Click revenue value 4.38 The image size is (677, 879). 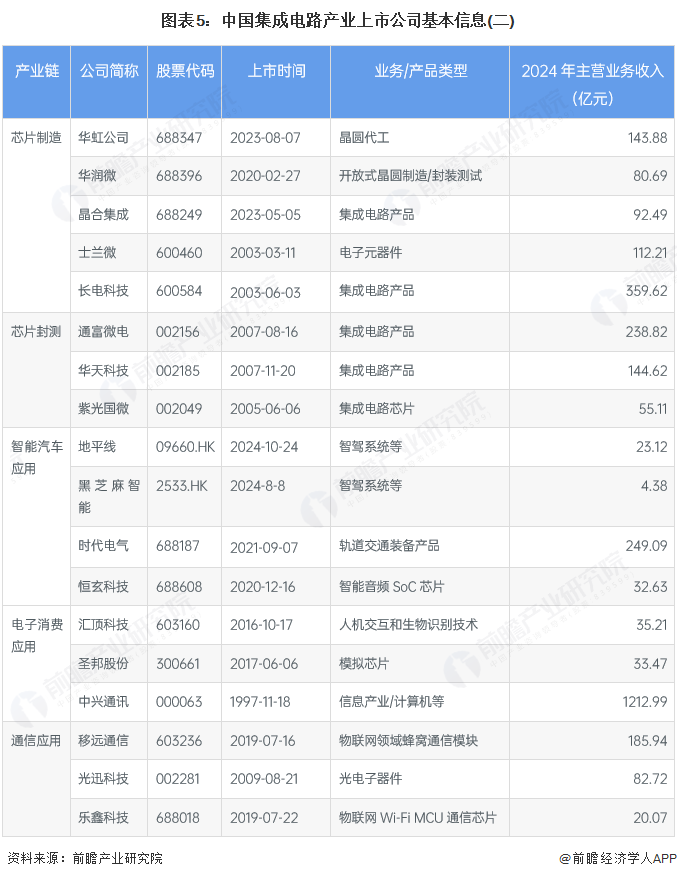point(654,485)
